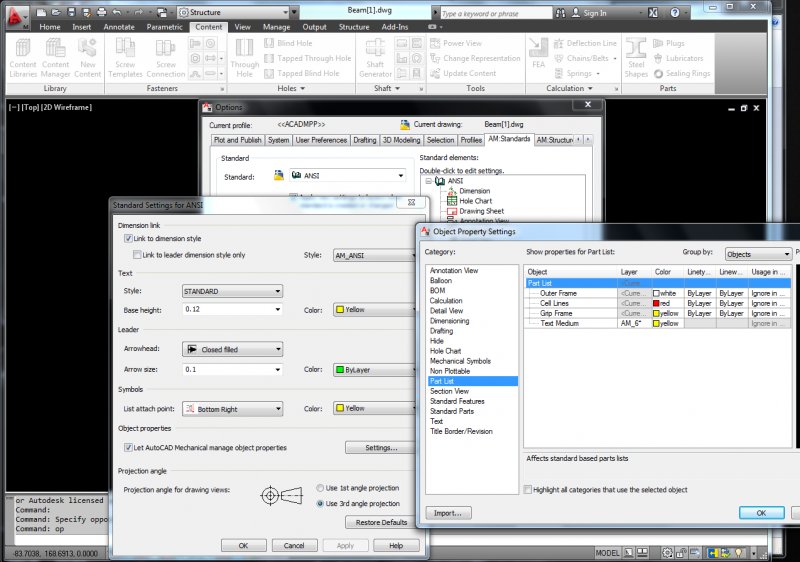Screen dimensions: 800x562
Task: Collapse the ANSI tree node
Action: click(x=429, y=181)
